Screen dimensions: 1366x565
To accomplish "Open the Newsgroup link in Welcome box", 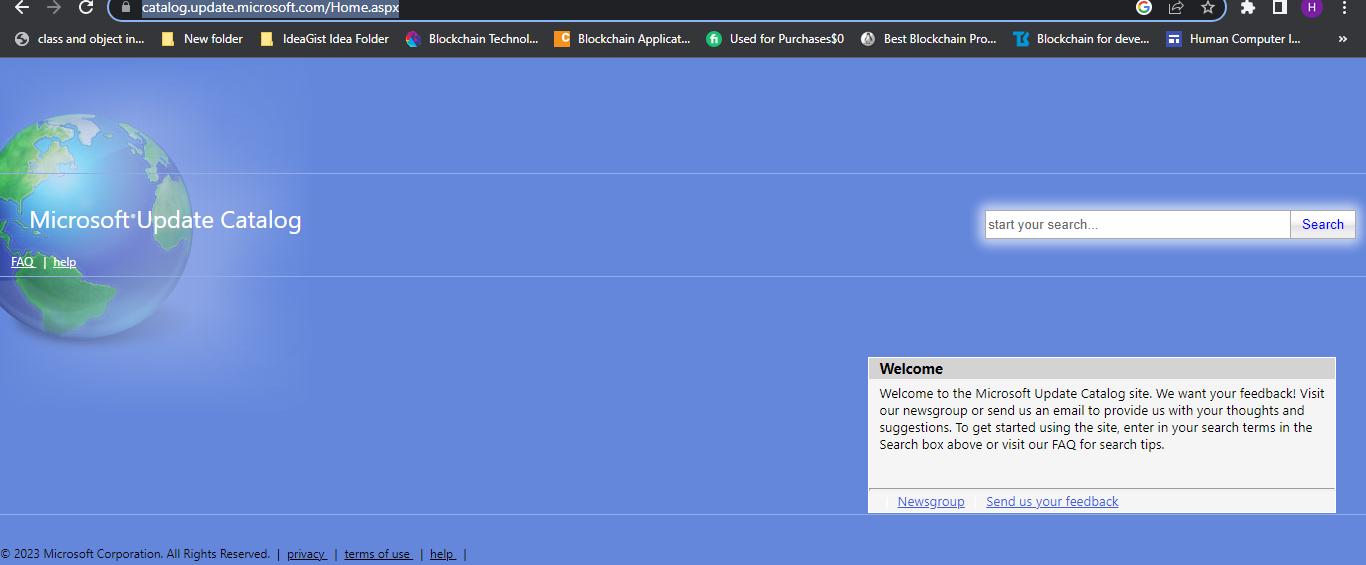I will click(930, 502).
